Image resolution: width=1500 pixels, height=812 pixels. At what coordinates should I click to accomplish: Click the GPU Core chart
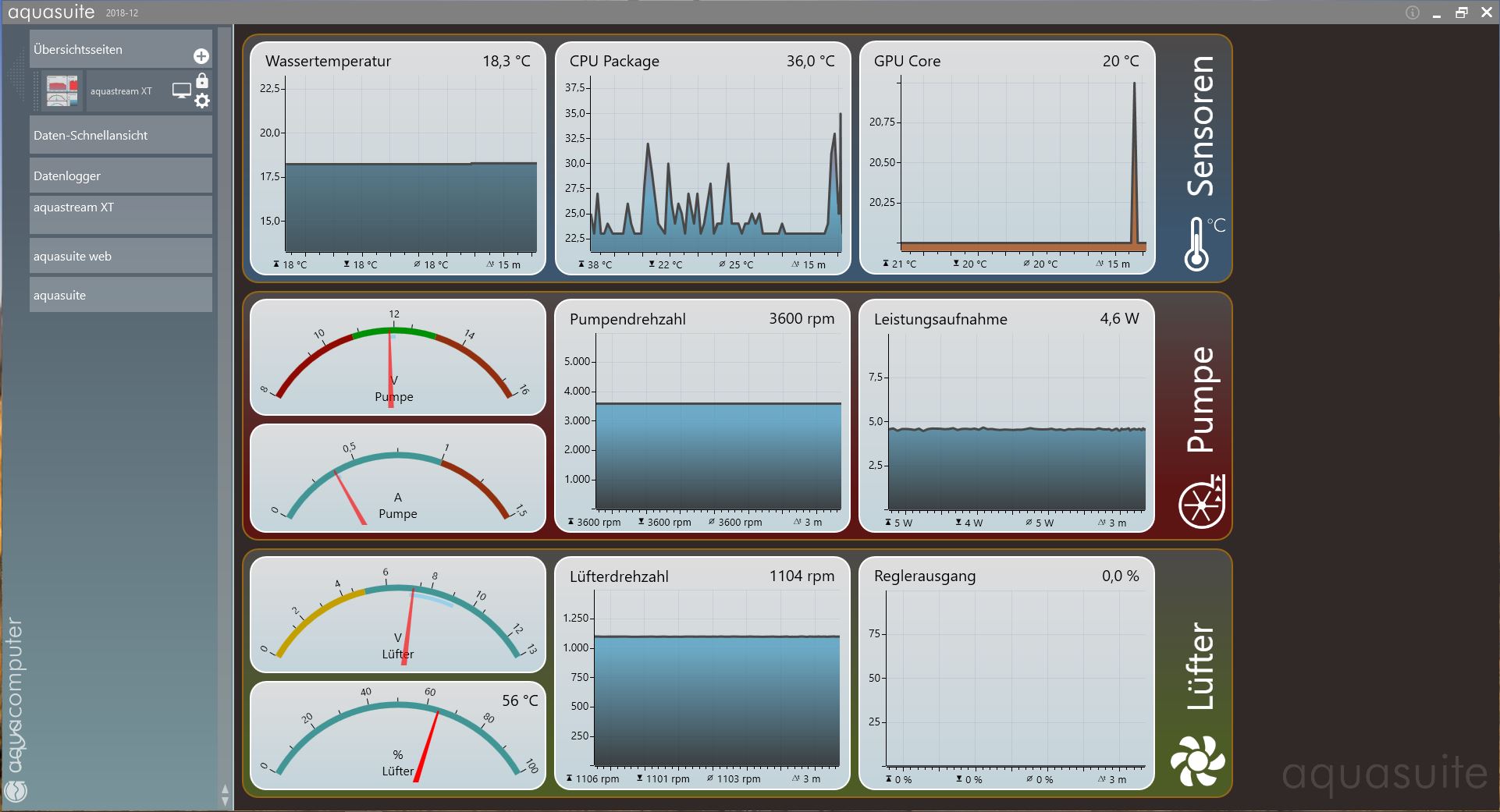point(1007,158)
